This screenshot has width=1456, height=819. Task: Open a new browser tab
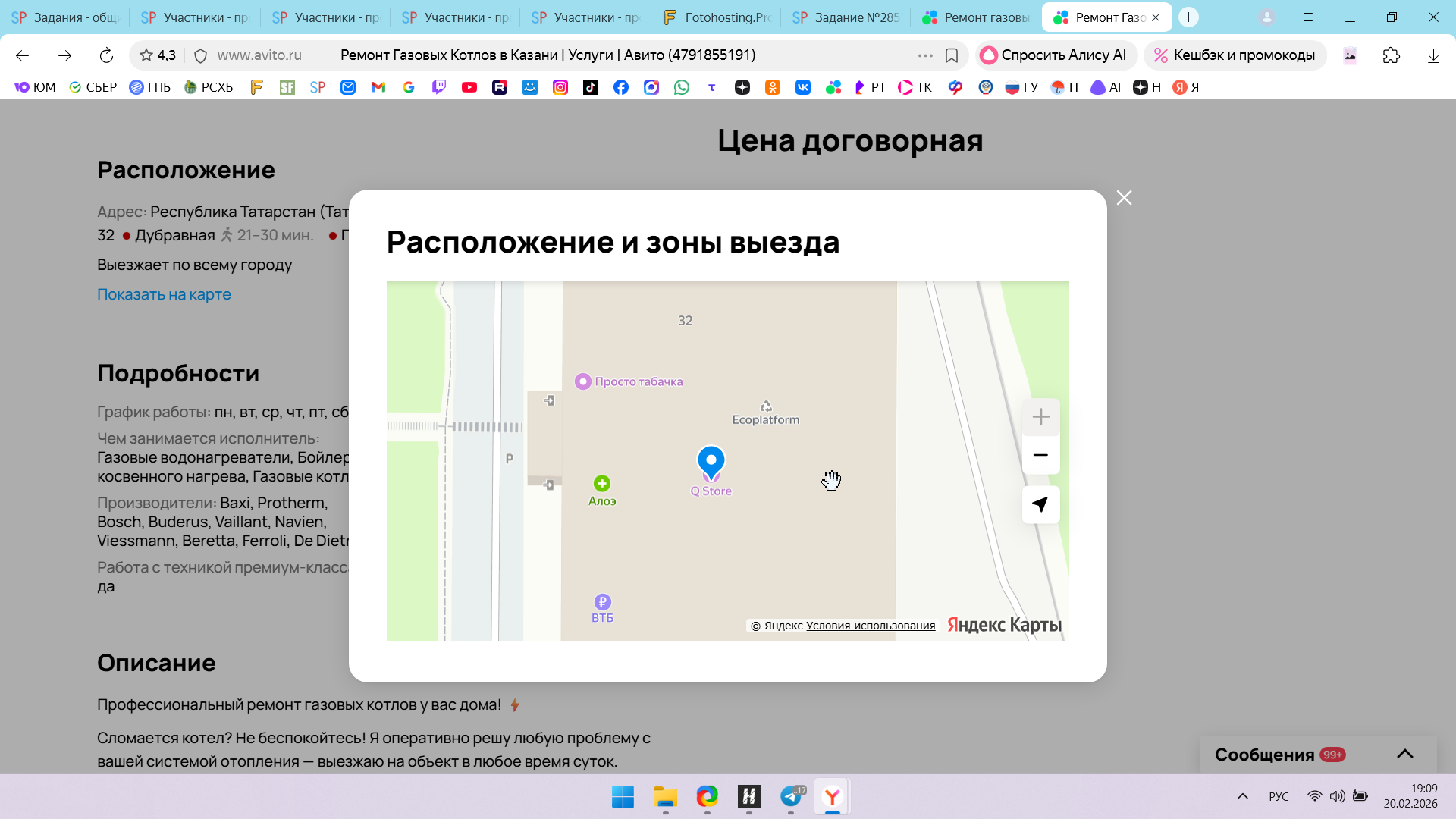pos(1188,17)
